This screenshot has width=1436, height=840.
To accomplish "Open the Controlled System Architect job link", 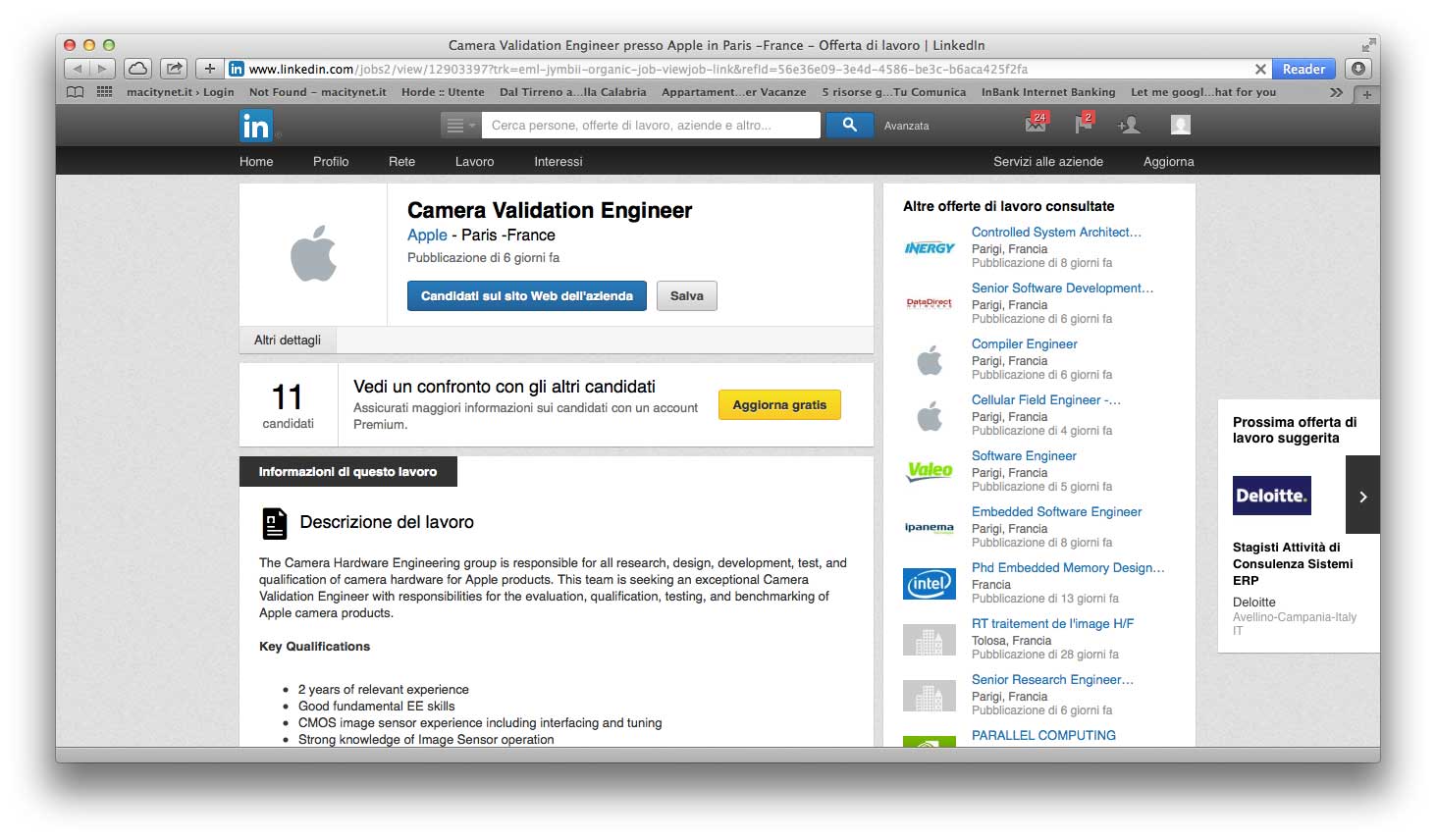I will coord(1056,233).
